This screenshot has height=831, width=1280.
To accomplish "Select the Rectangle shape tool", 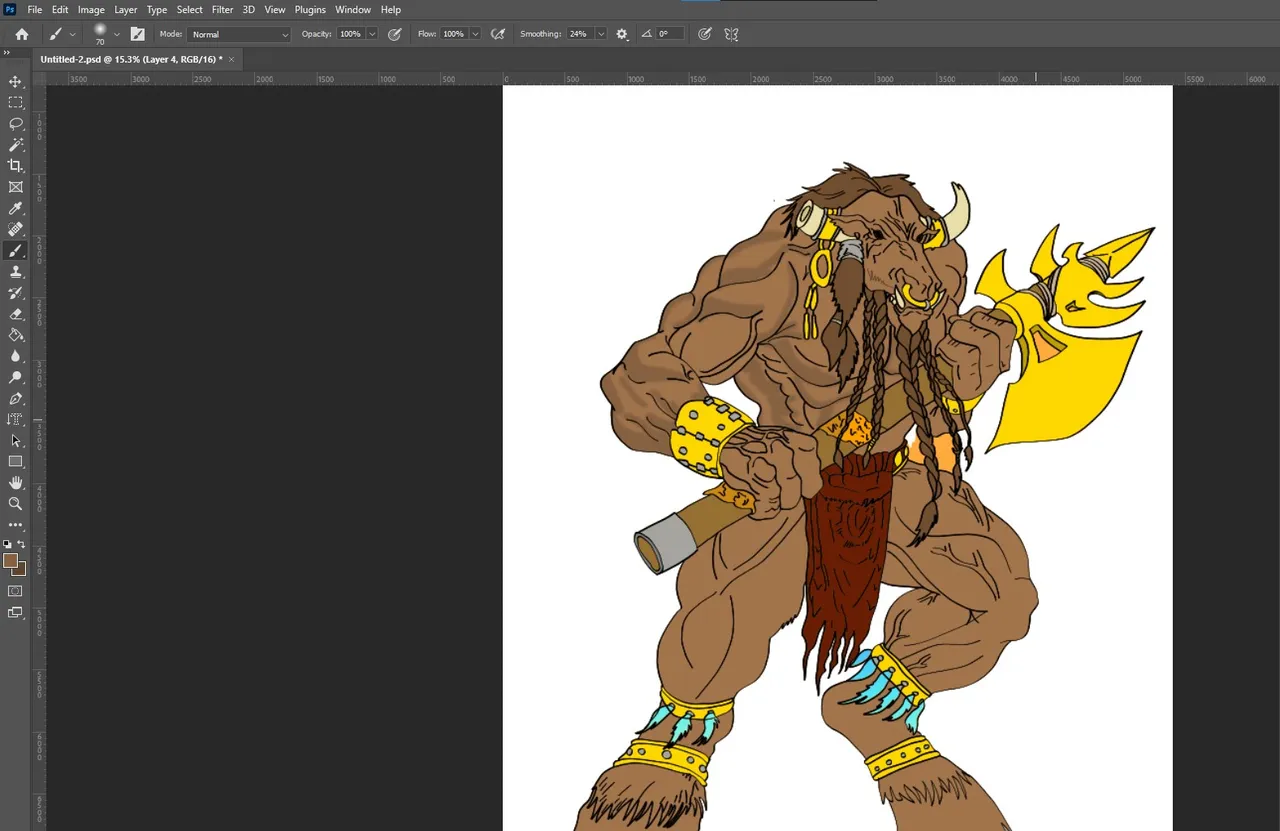I will (15, 462).
